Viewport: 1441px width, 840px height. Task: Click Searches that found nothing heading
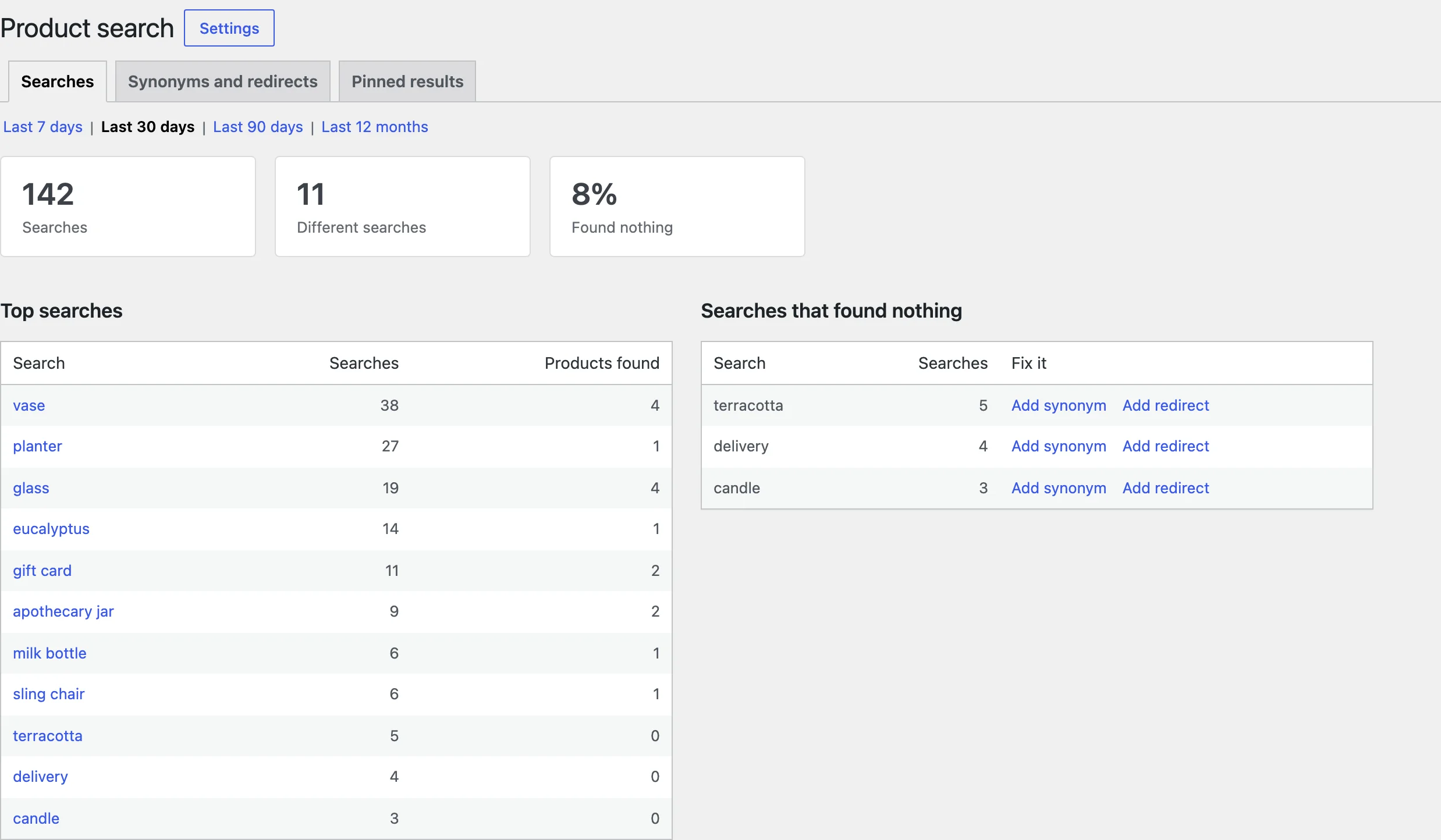(x=831, y=311)
